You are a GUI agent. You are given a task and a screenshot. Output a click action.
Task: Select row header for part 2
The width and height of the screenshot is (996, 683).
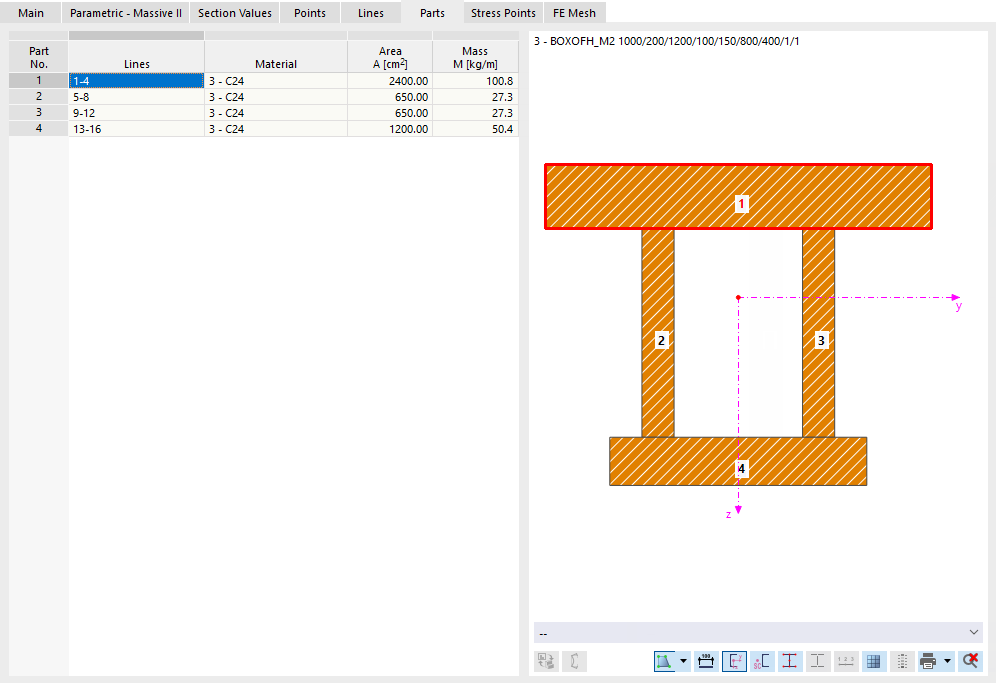pyautogui.click(x=38, y=97)
